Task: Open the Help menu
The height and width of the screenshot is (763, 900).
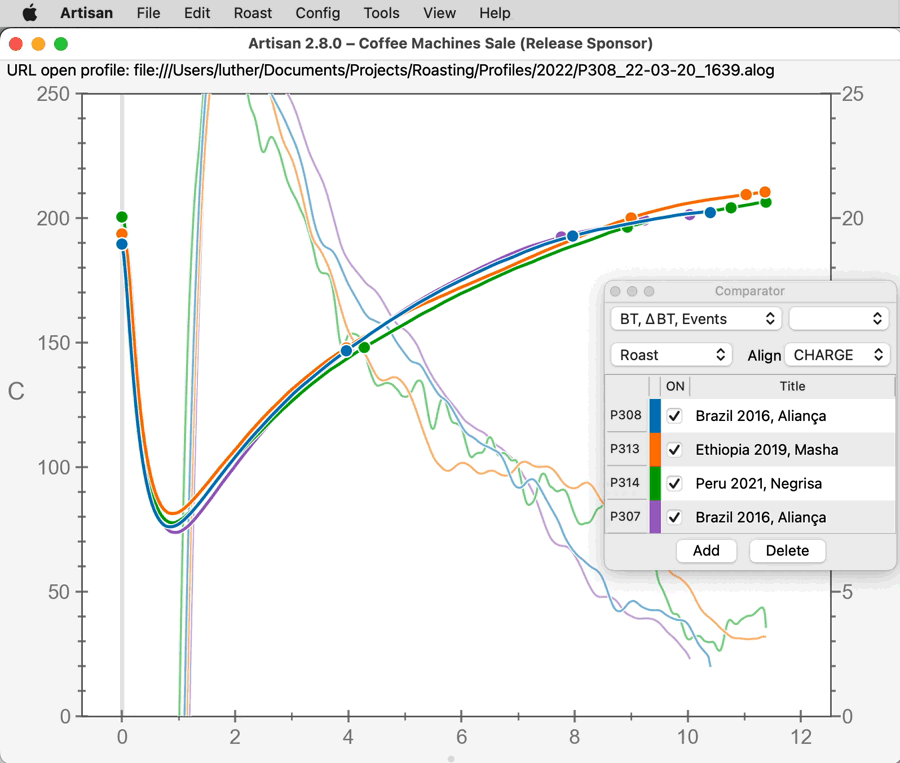Action: [x=495, y=13]
